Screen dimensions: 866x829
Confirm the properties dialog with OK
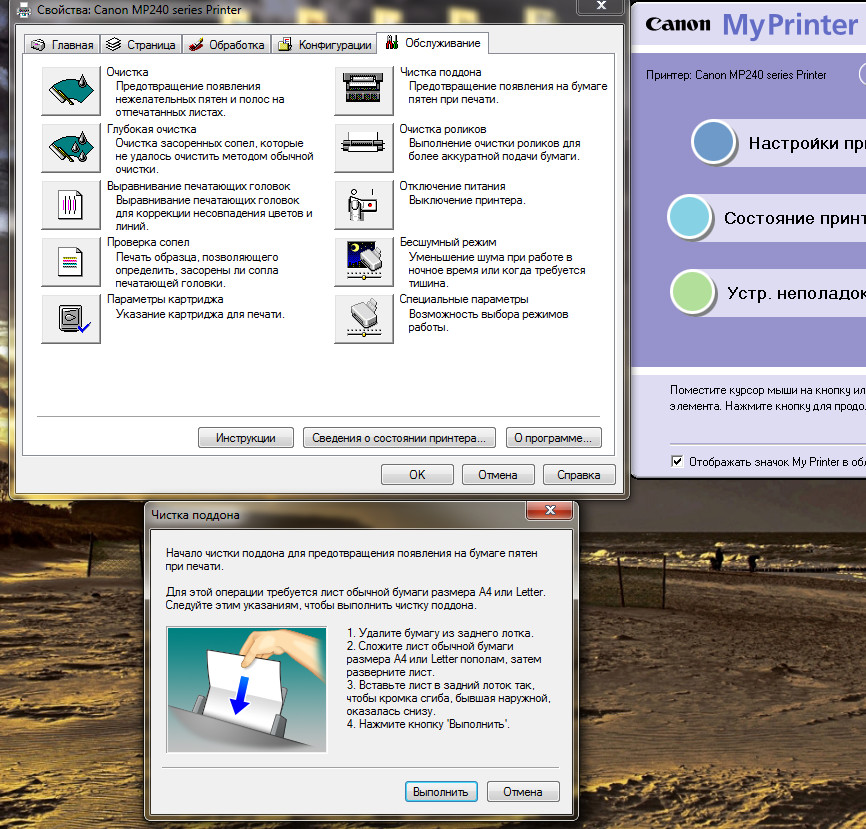tap(418, 475)
